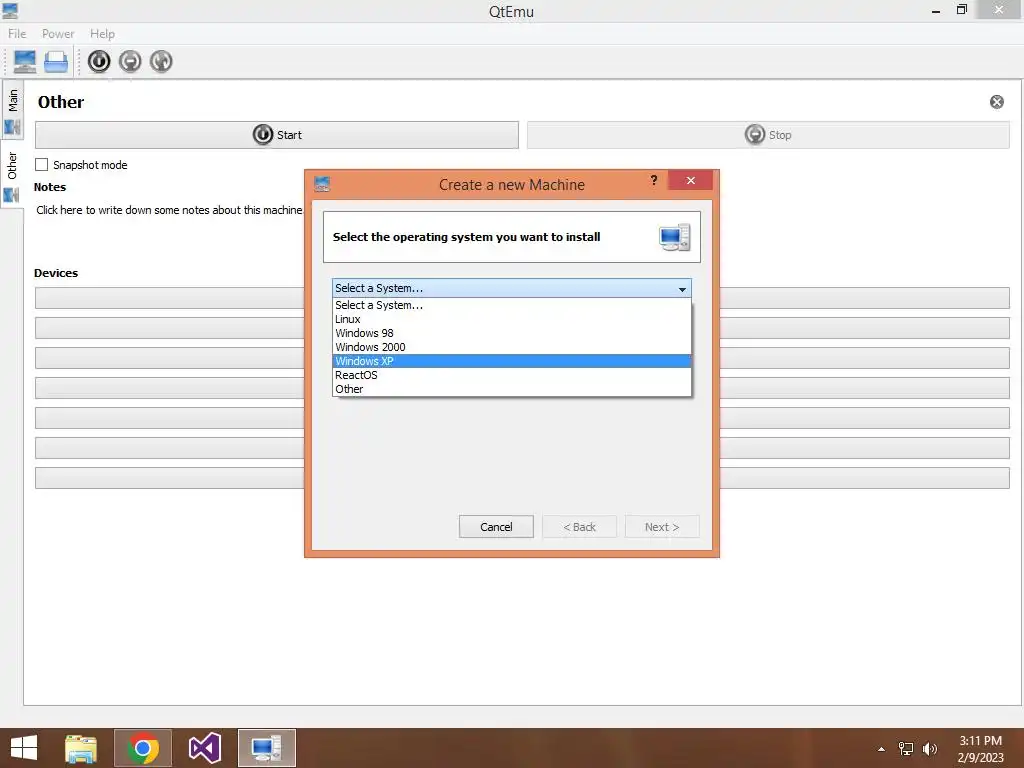
Task: Open File Explorer from taskbar
Action: tap(81, 748)
